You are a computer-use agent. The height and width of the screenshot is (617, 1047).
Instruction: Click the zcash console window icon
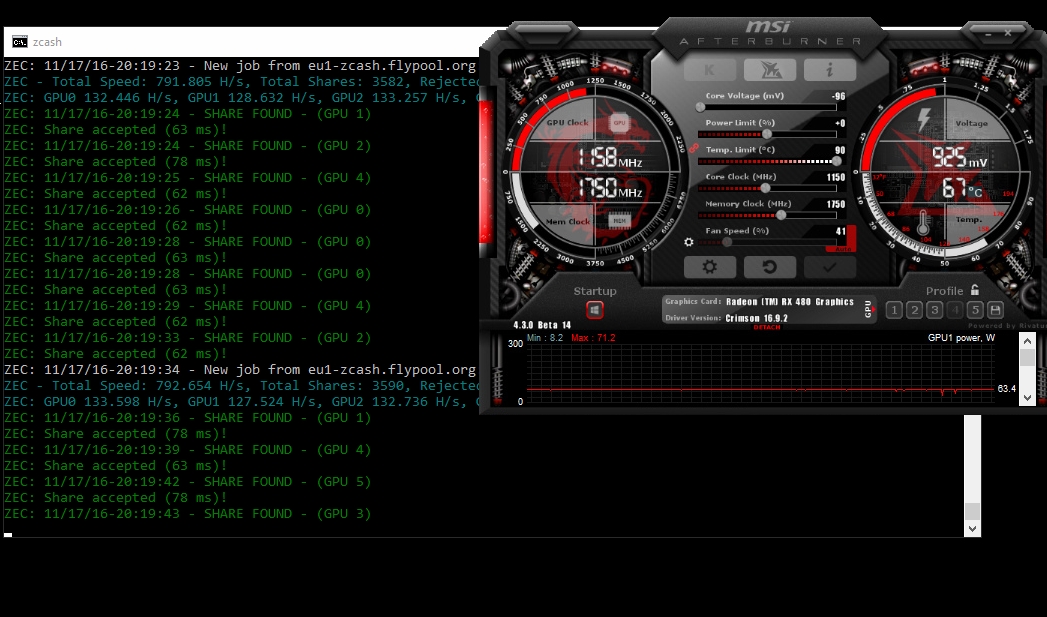19,42
